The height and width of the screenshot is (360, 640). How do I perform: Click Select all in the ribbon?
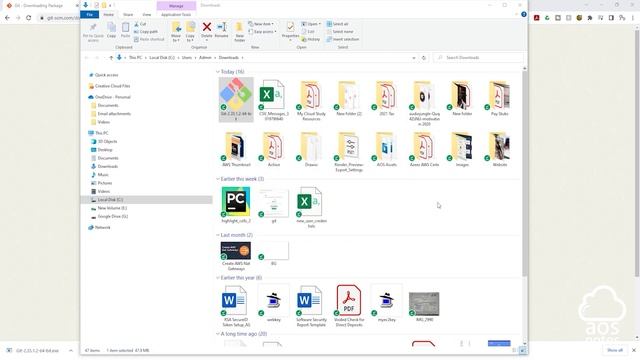(338, 24)
